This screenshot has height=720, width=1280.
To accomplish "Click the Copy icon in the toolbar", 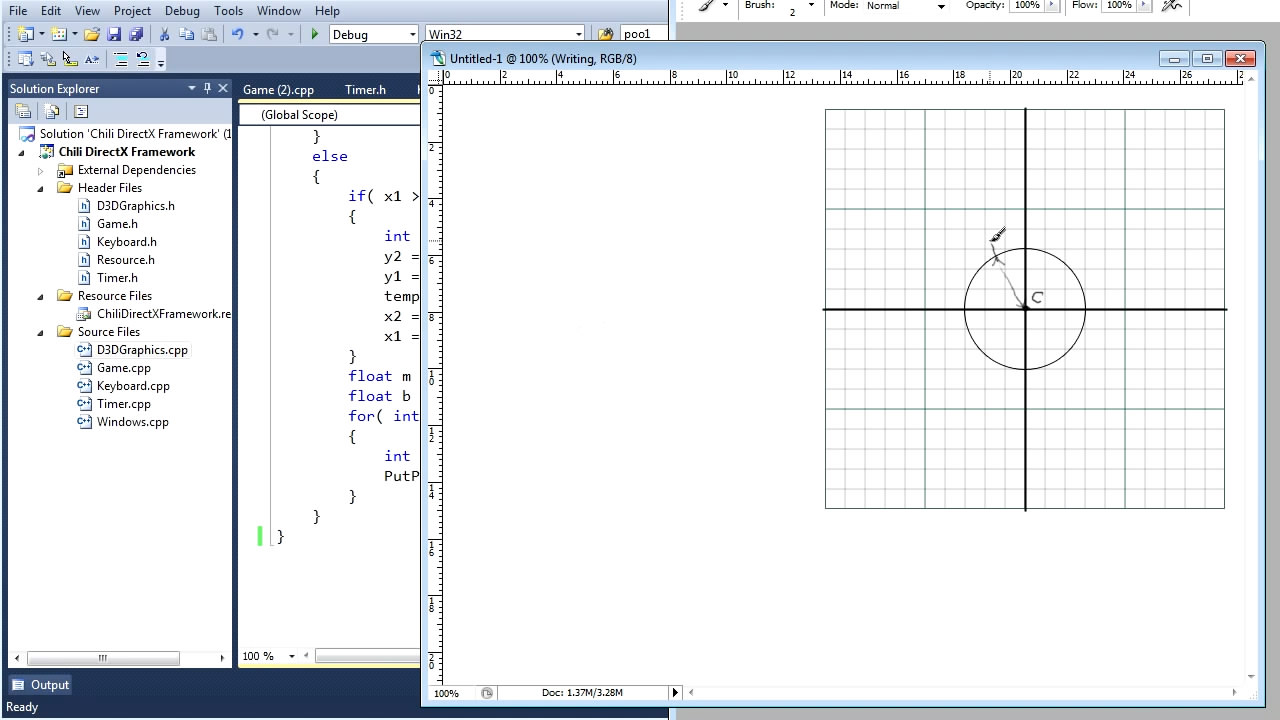I will pyautogui.click(x=187, y=34).
